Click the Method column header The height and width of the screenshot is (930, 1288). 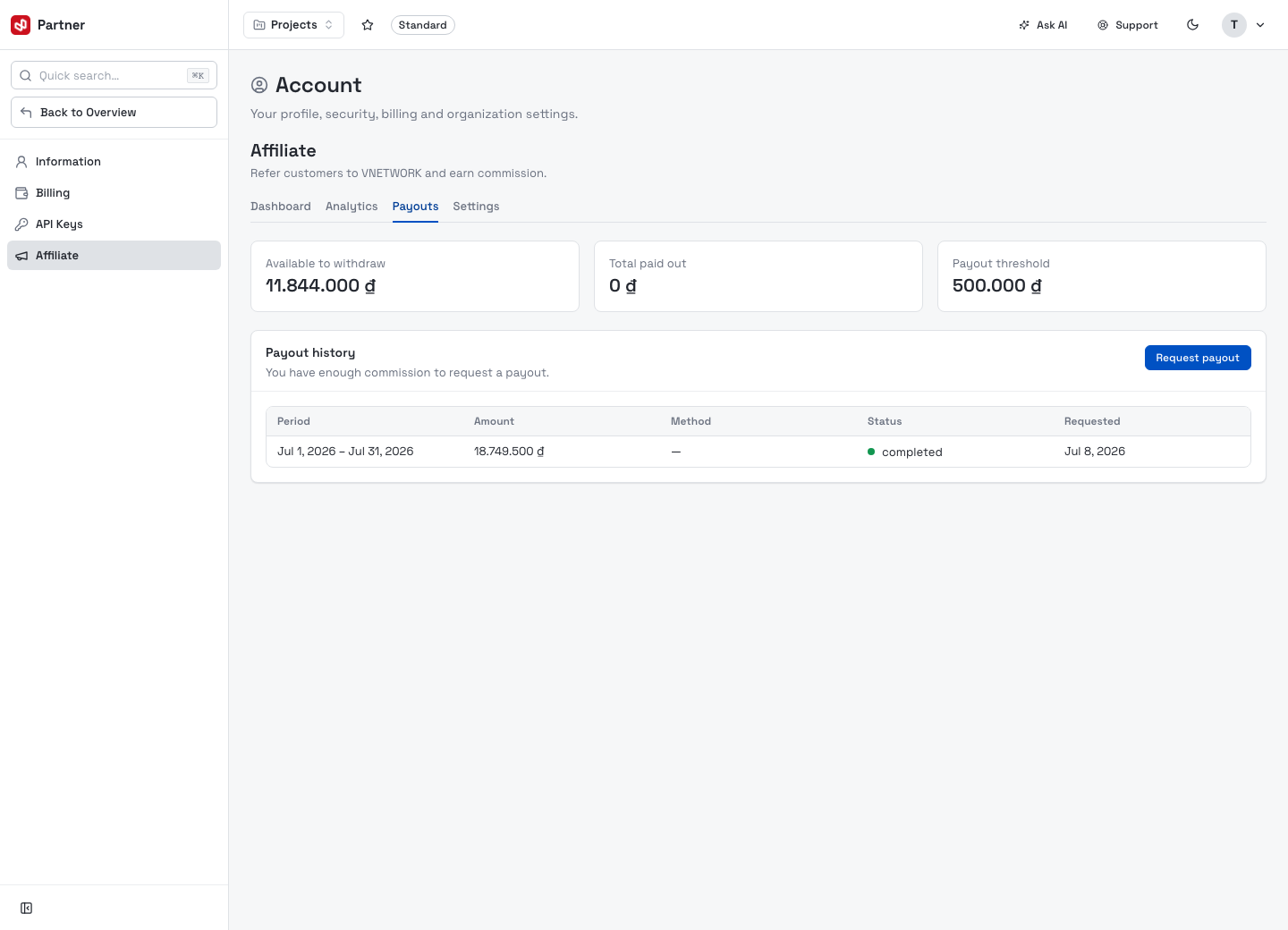[x=691, y=421]
